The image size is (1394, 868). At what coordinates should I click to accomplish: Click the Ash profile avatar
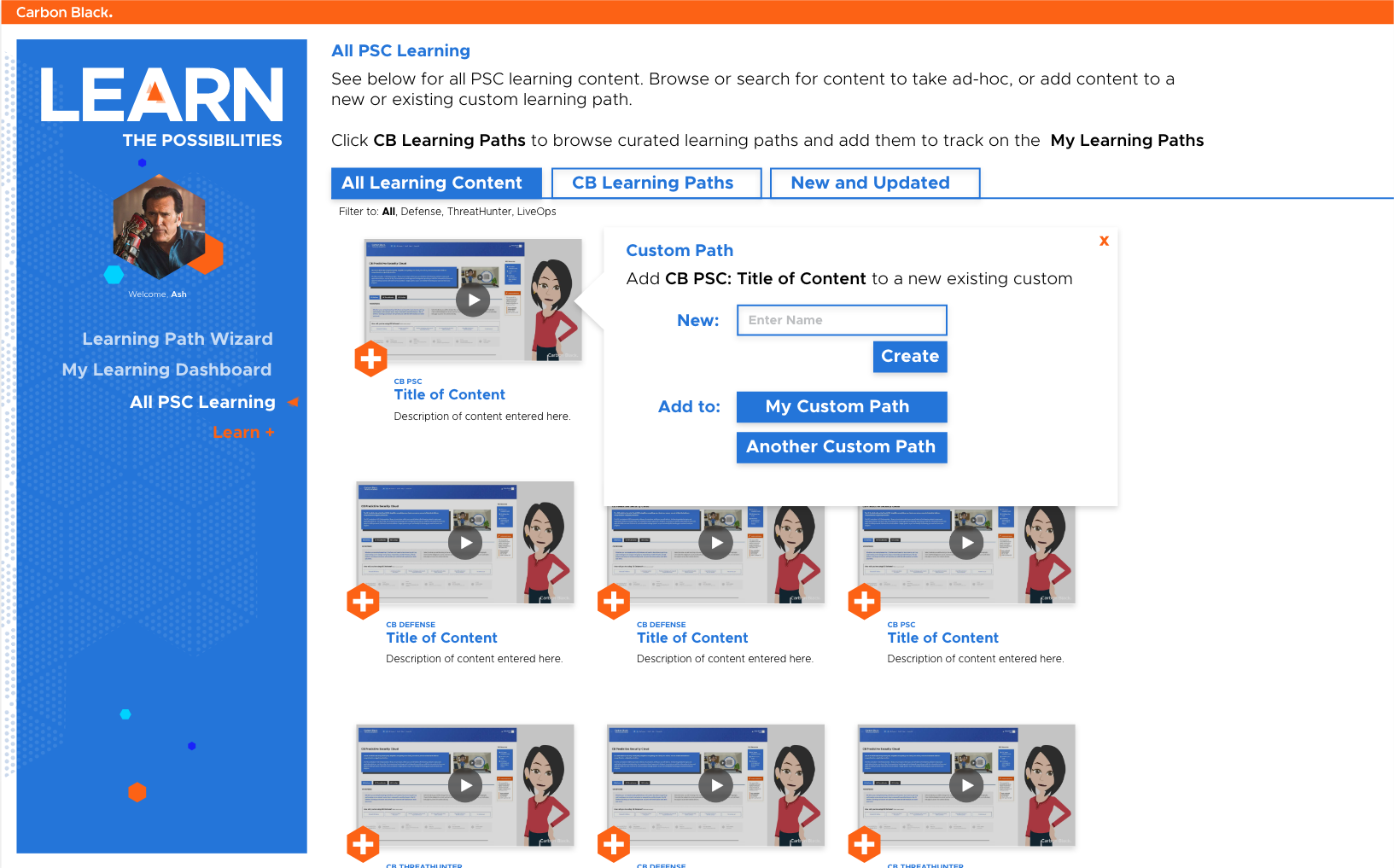[x=159, y=226]
